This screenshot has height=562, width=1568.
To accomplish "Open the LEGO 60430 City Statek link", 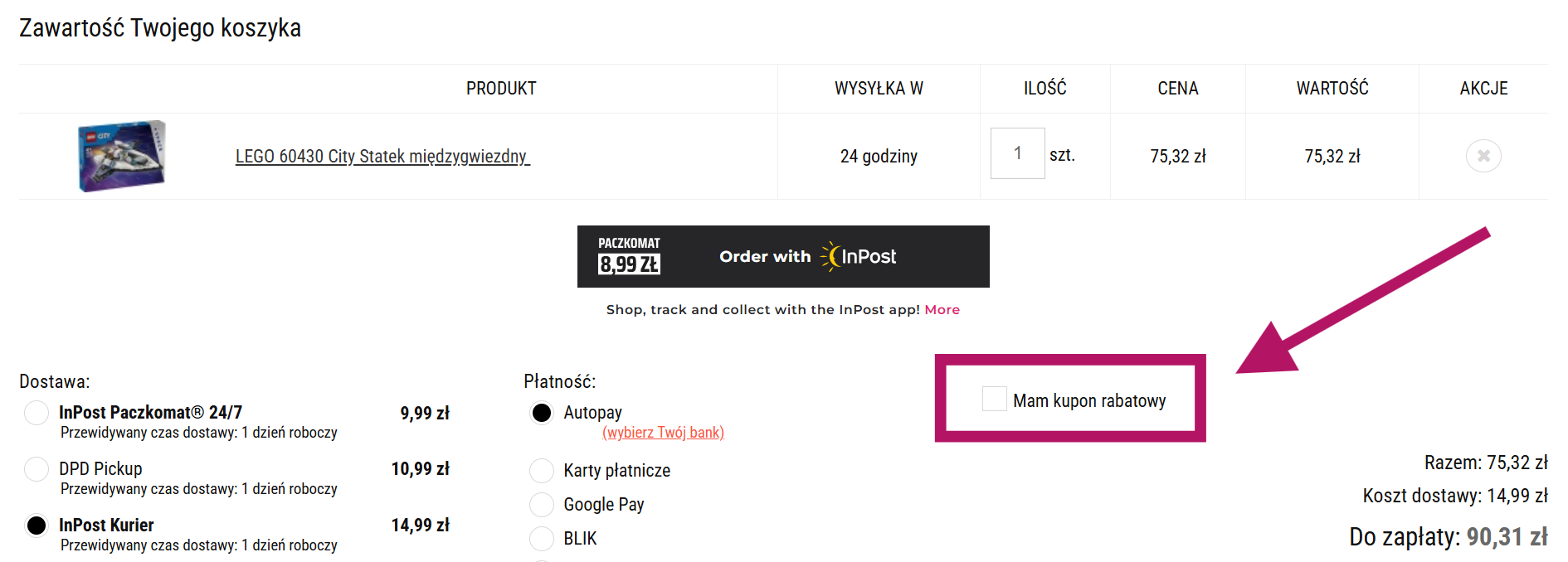I will [x=382, y=156].
